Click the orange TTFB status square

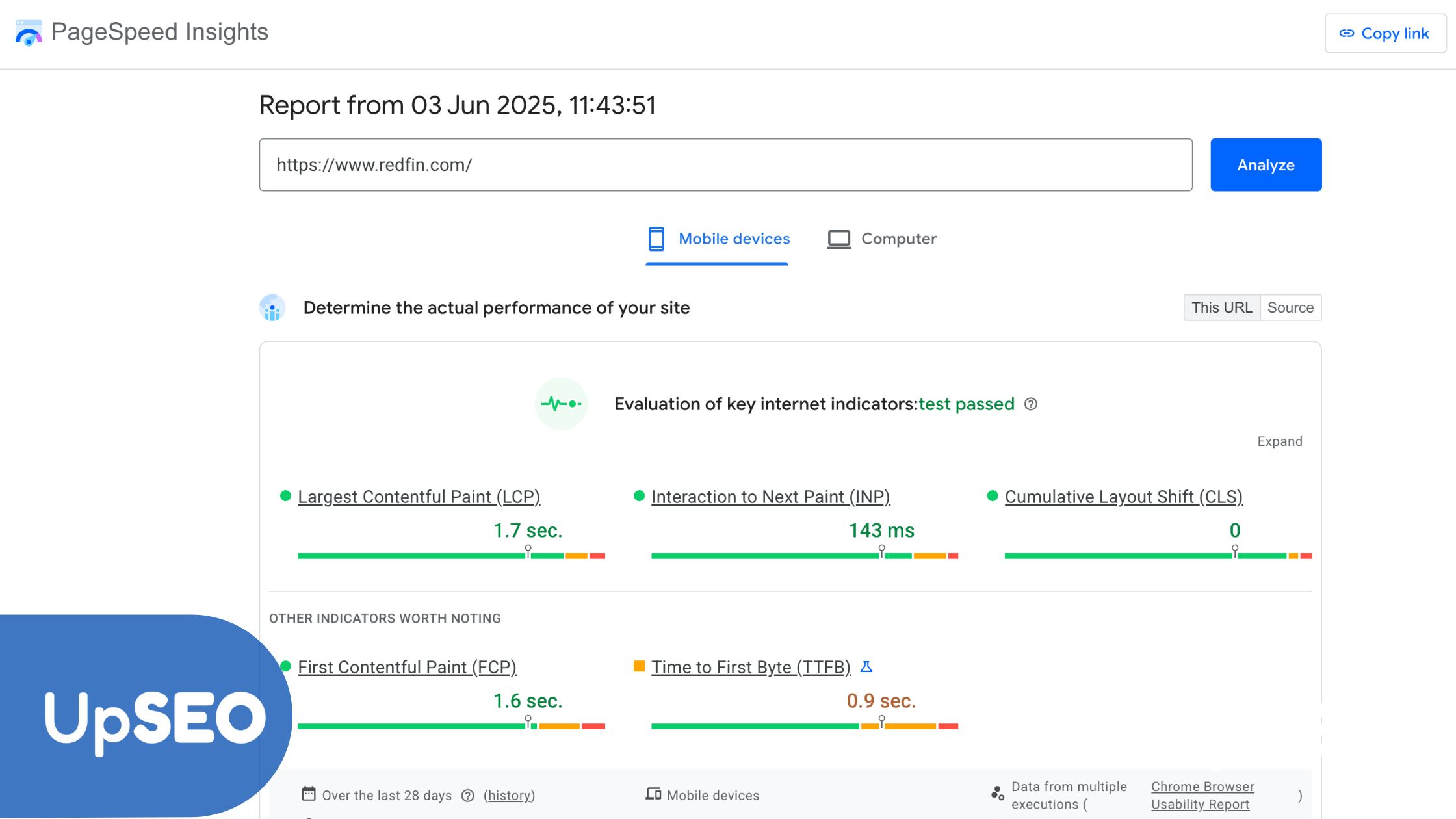pos(639,666)
